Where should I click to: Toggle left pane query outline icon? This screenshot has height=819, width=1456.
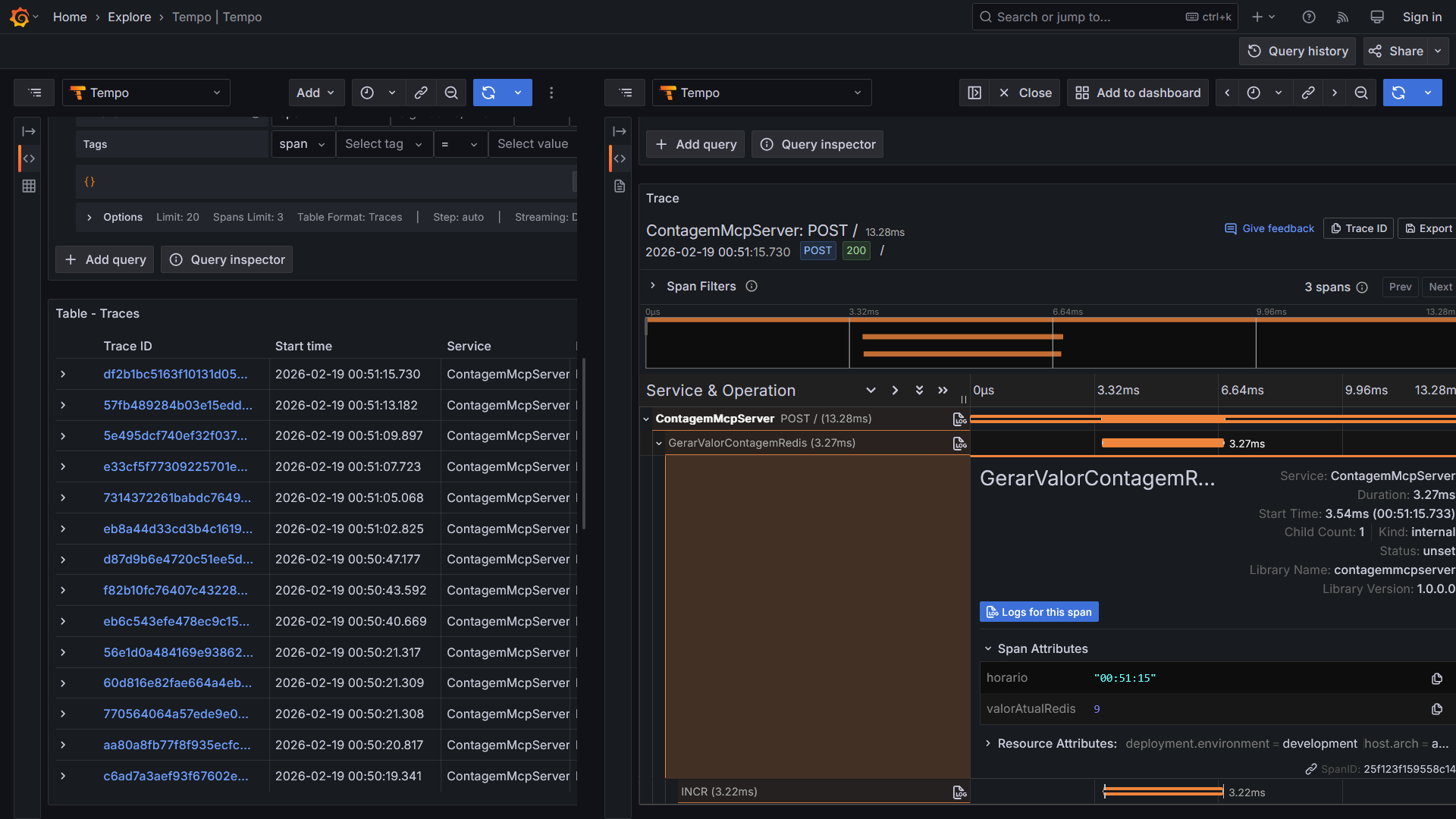pos(35,93)
